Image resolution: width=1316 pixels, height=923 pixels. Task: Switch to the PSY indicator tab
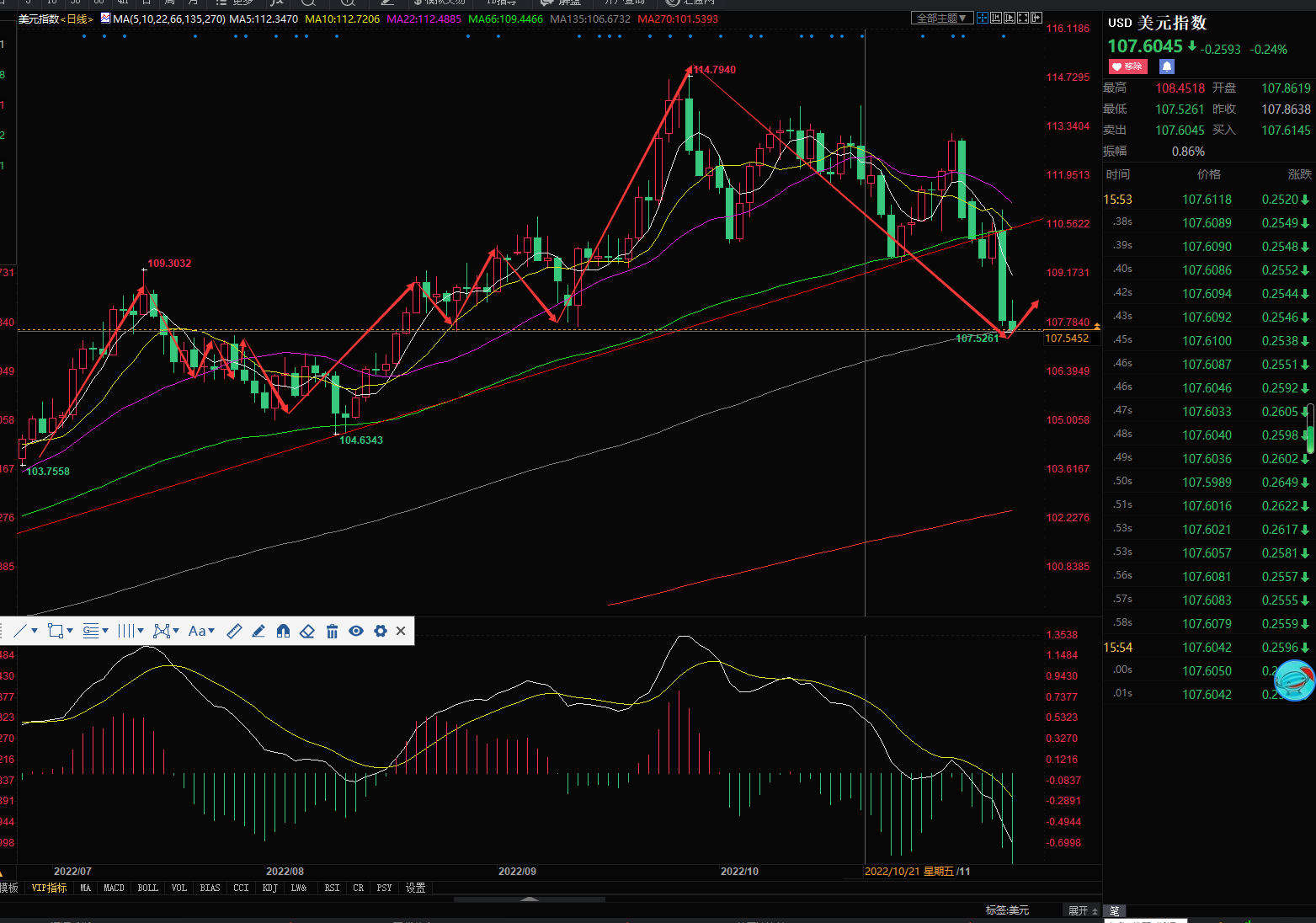click(385, 888)
